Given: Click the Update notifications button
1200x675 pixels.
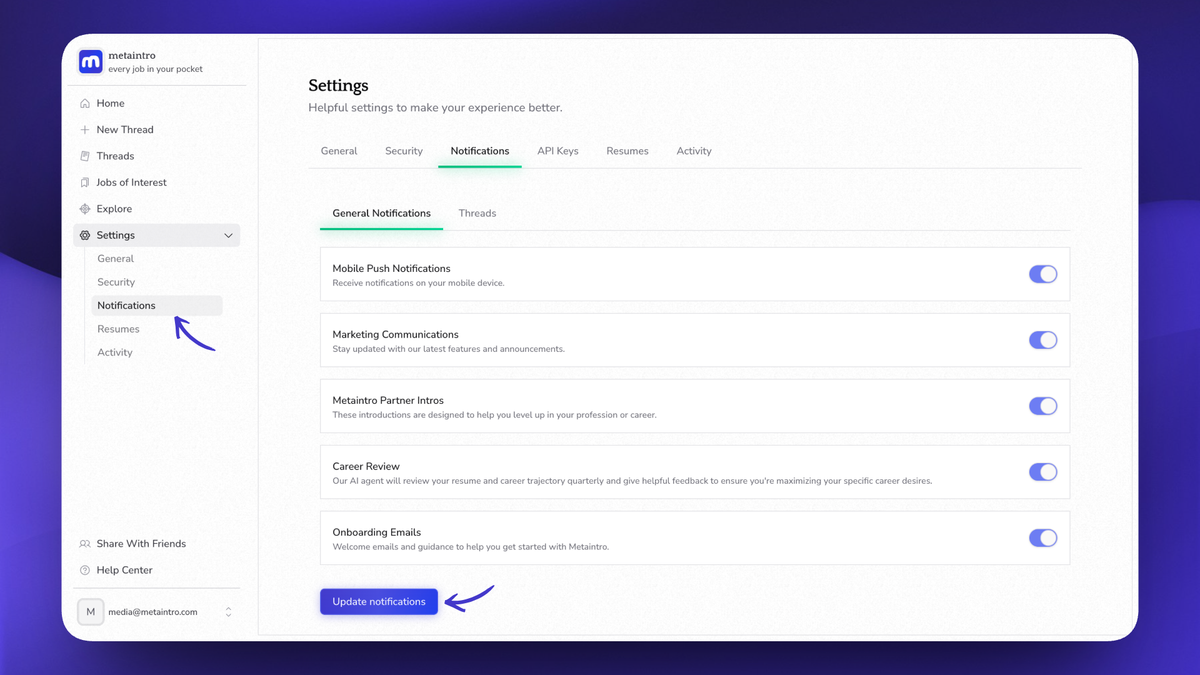Looking at the screenshot, I should pyautogui.click(x=379, y=602).
